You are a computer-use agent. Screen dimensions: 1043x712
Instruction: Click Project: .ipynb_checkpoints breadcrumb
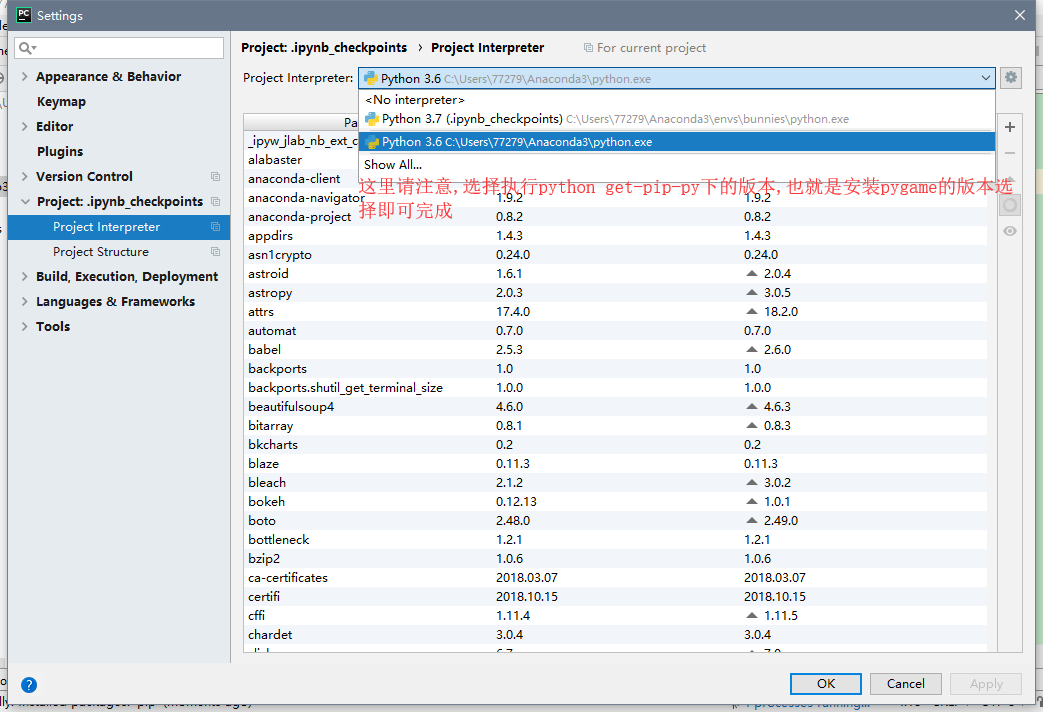(324, 47)
